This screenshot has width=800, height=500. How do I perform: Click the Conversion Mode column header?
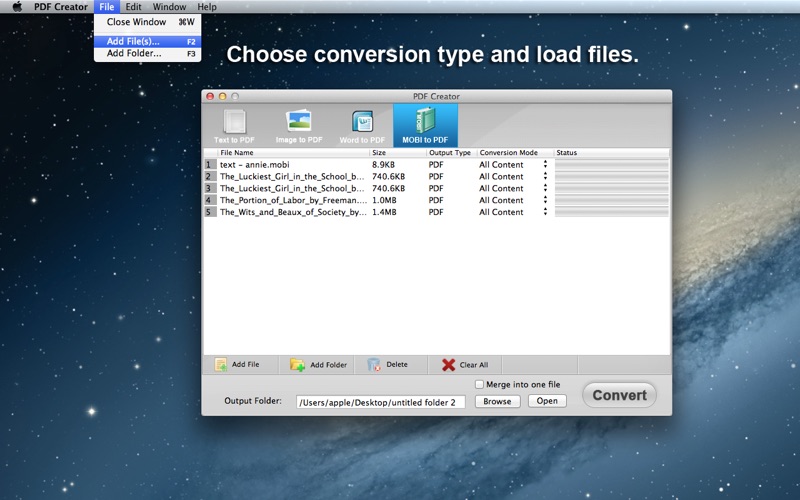click(x=515, y=153)
